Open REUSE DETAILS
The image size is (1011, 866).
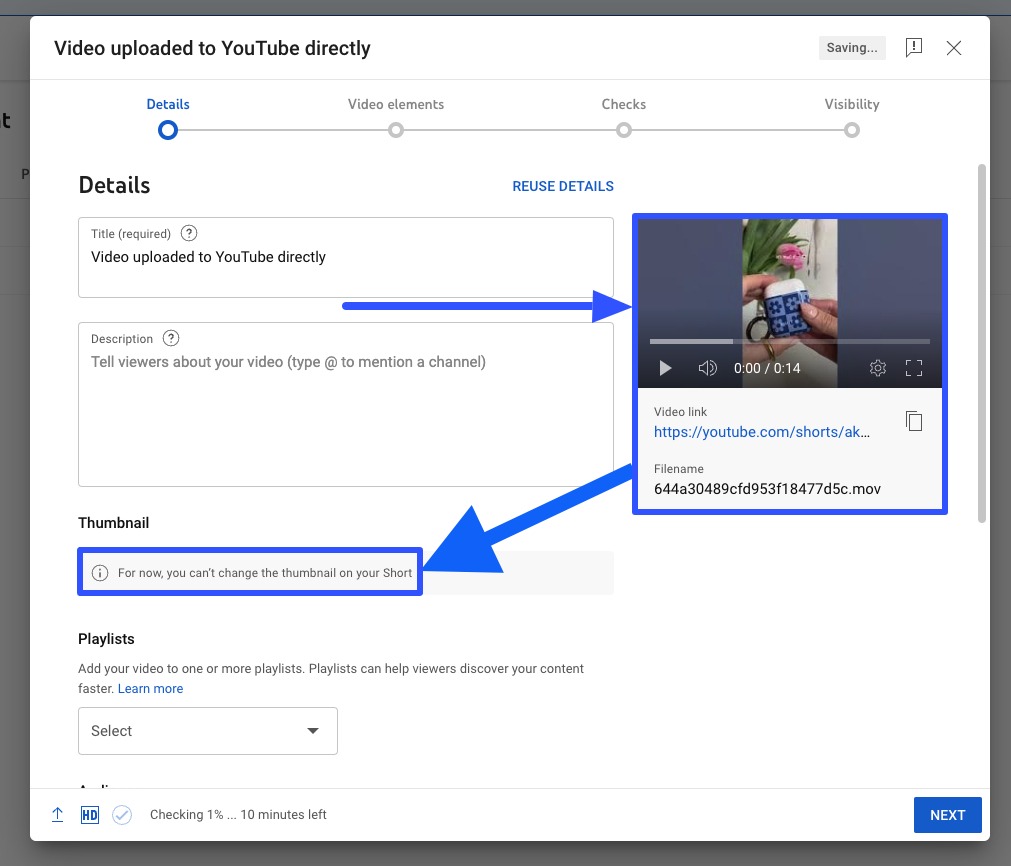[562, 186]
